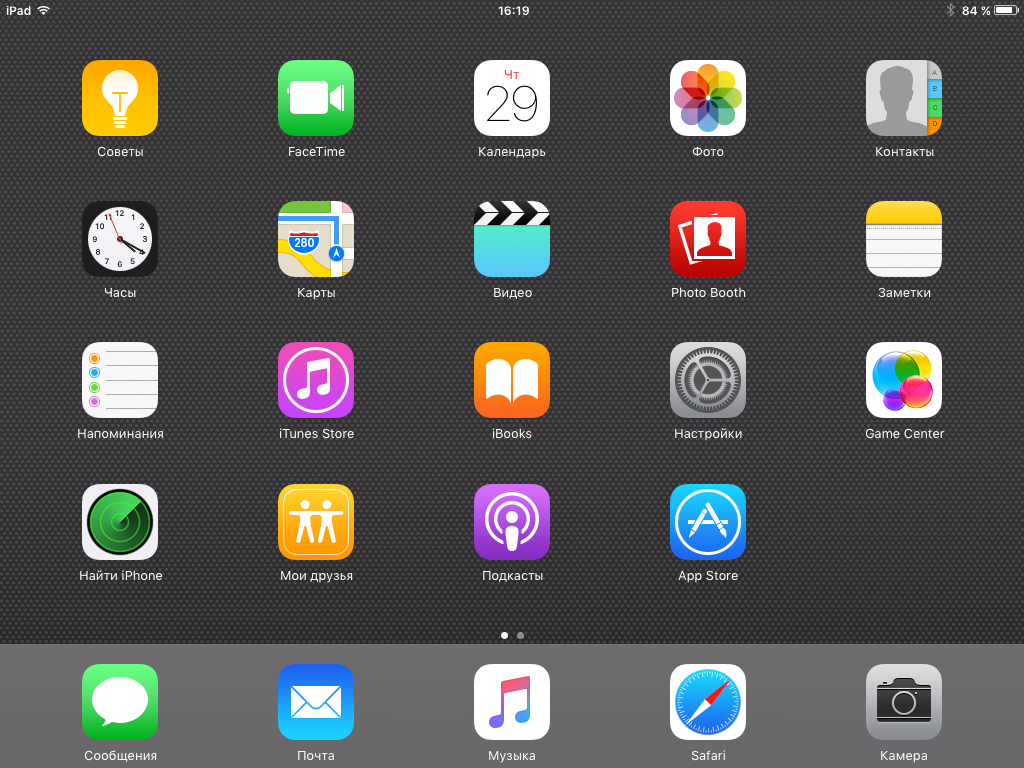Launch Game Center
This screenshot has height=768, width=1024.
point(904,380)
